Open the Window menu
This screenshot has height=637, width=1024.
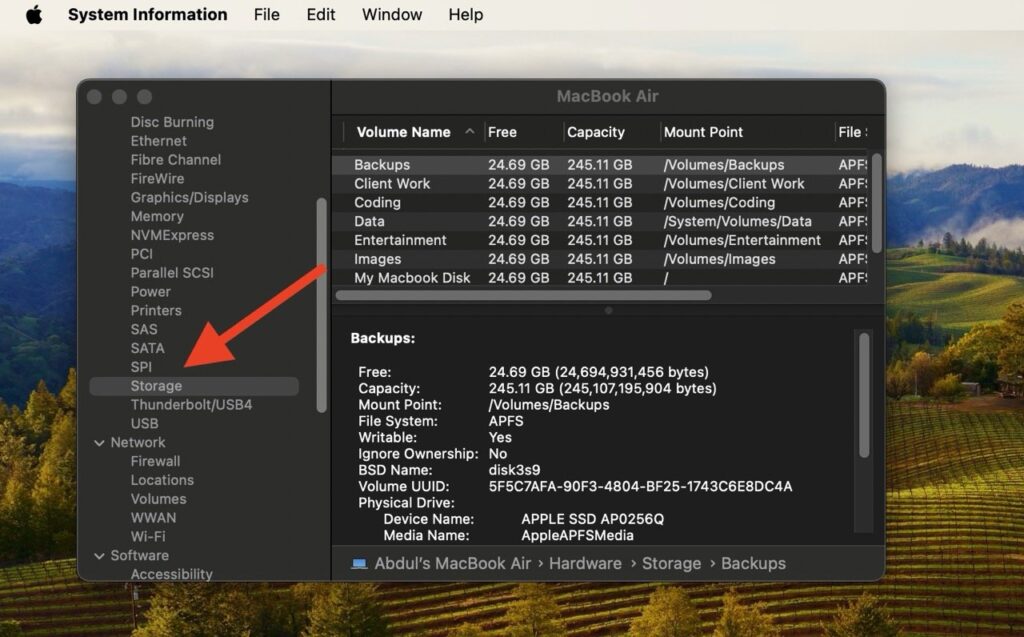(392, 15)
